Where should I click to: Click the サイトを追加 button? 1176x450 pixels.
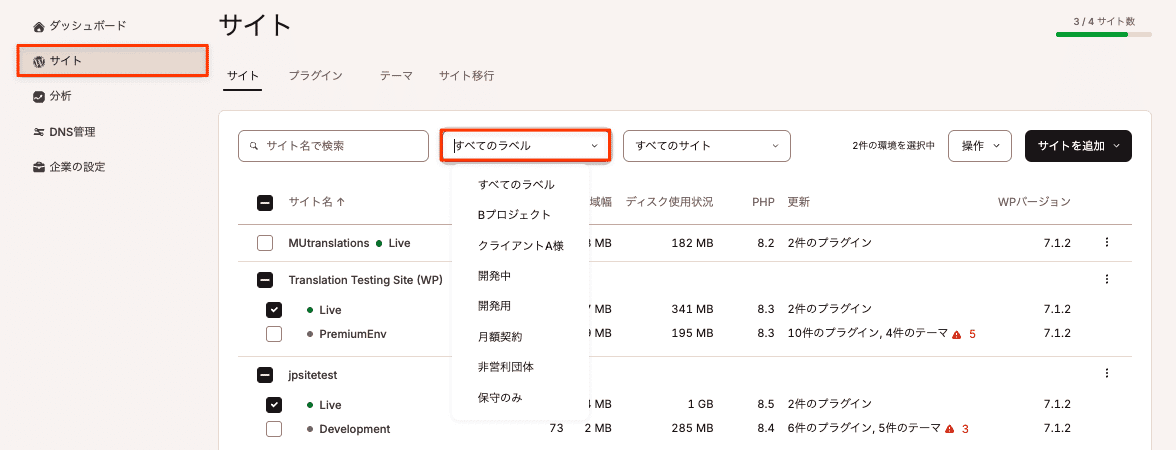click(1078, 146)
